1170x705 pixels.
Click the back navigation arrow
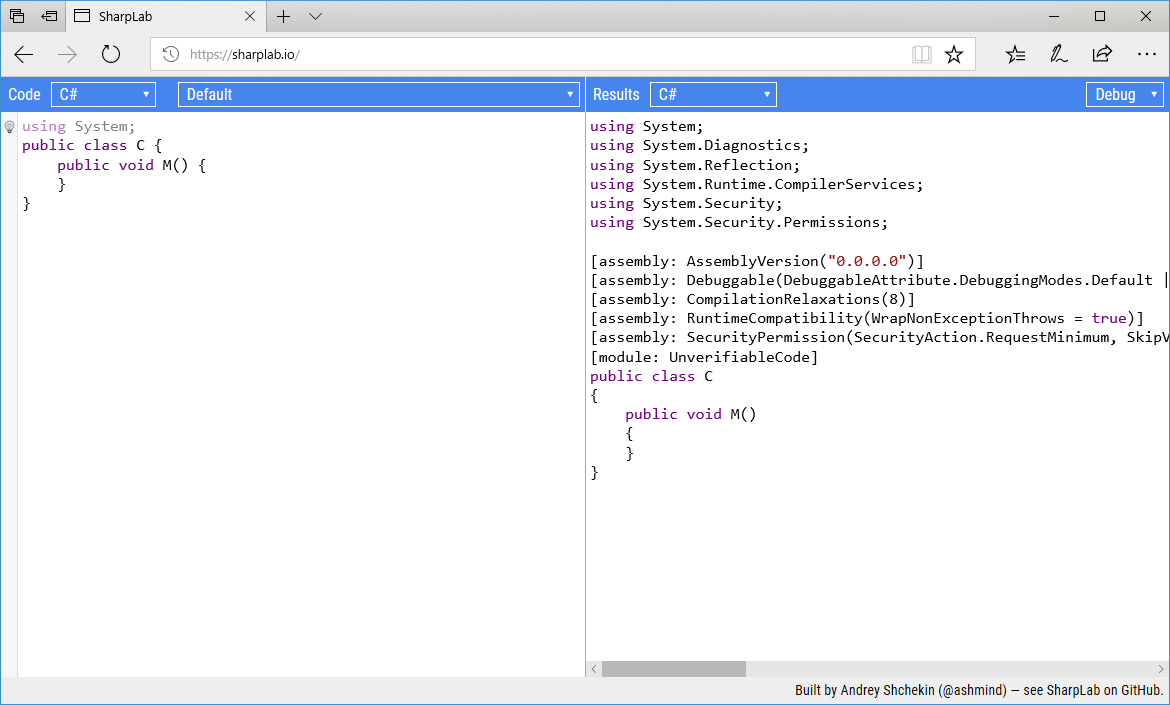(23, 54)
